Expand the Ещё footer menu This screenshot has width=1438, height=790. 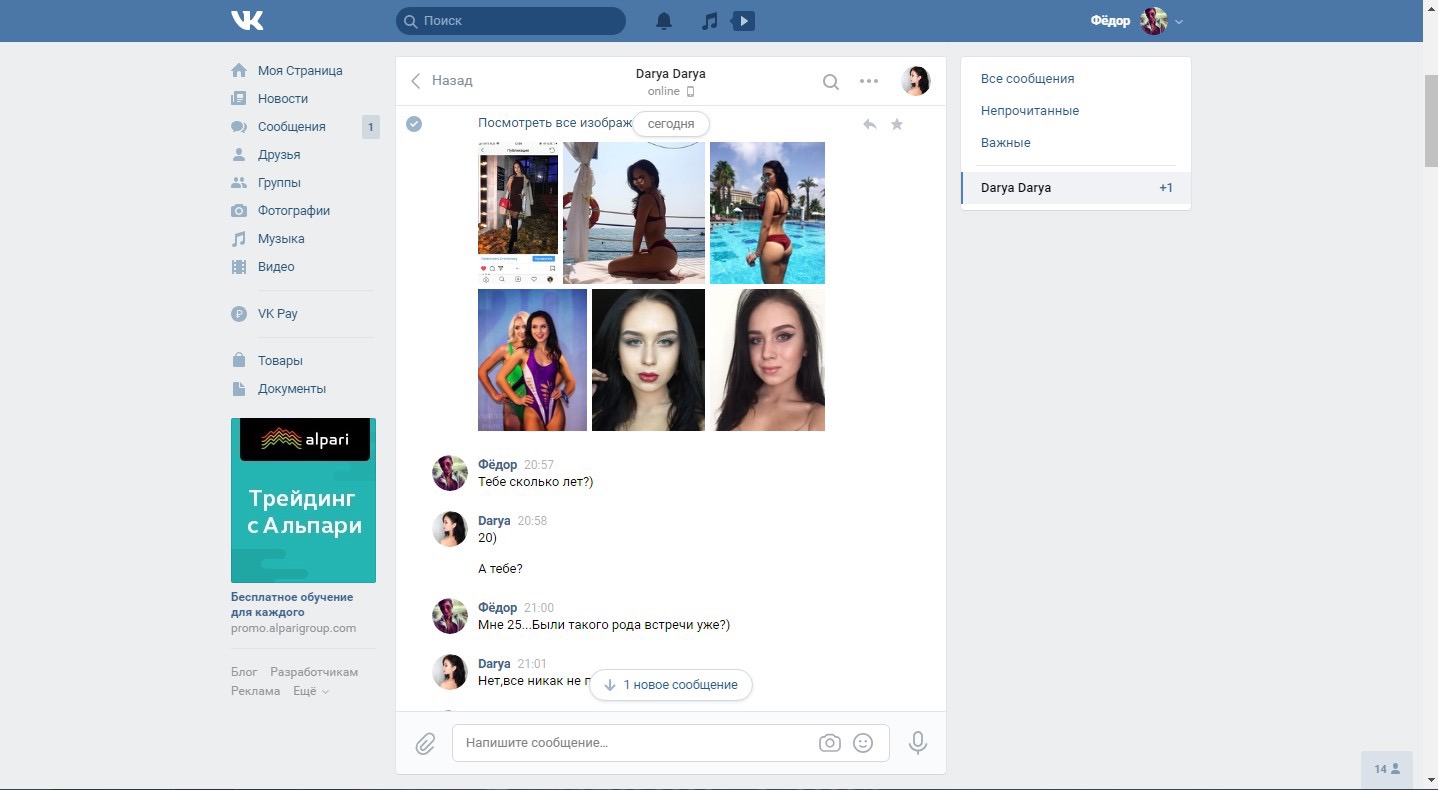pos(311,691)
